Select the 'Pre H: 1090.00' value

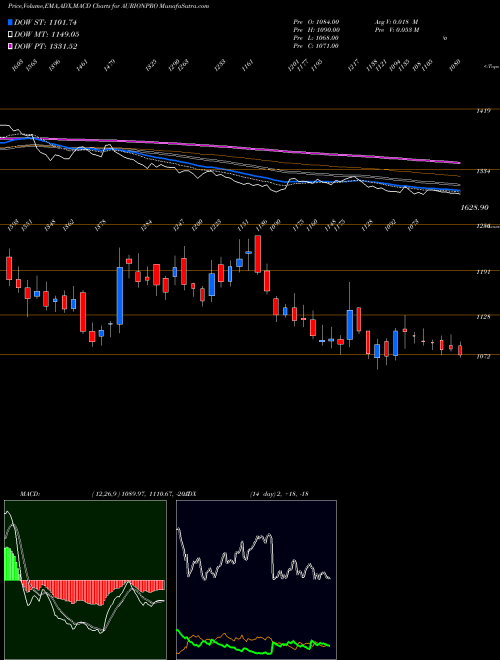(x=317, y=30)
